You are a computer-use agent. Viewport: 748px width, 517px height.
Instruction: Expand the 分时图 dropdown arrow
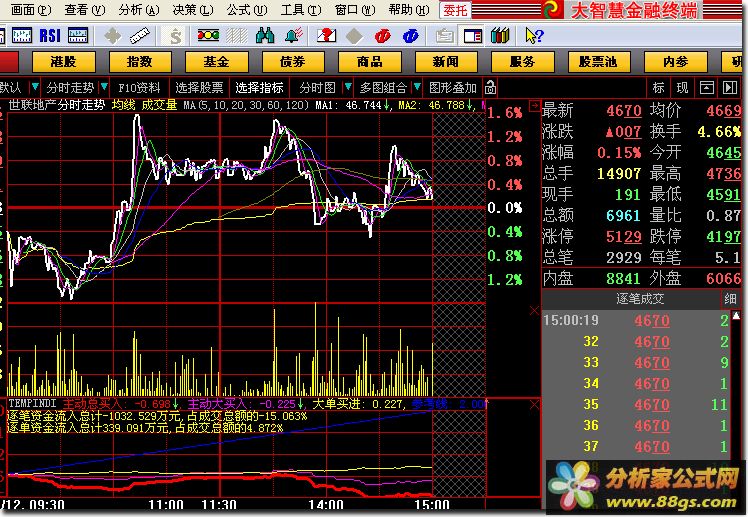[x=348, y=87]
